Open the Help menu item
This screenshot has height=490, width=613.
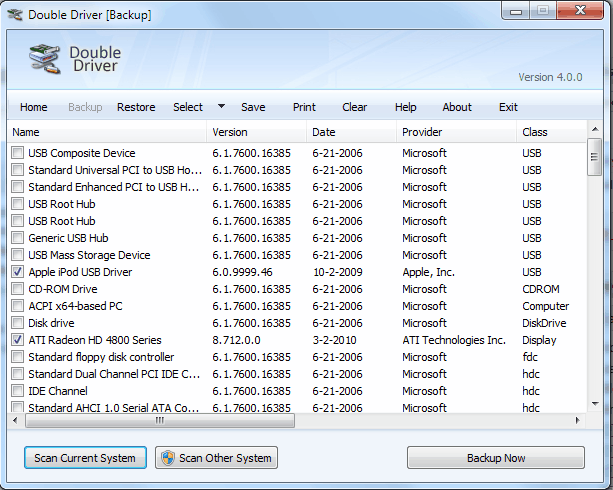click(405, 107)
